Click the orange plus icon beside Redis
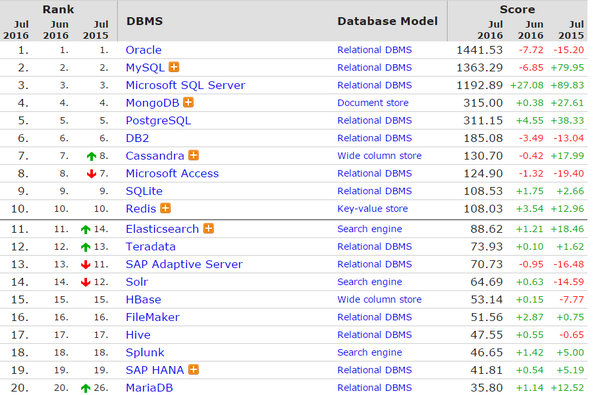Image resolution: width=600 pixels, height=395 pixels. pos(165,208)
